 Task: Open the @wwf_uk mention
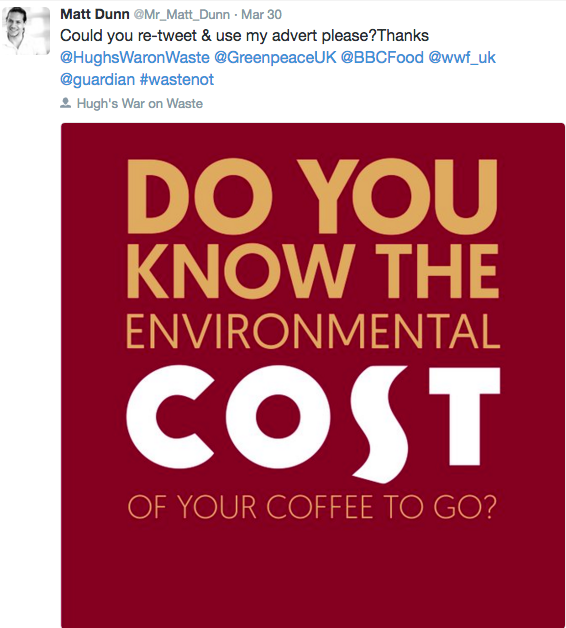click(462, 57)
